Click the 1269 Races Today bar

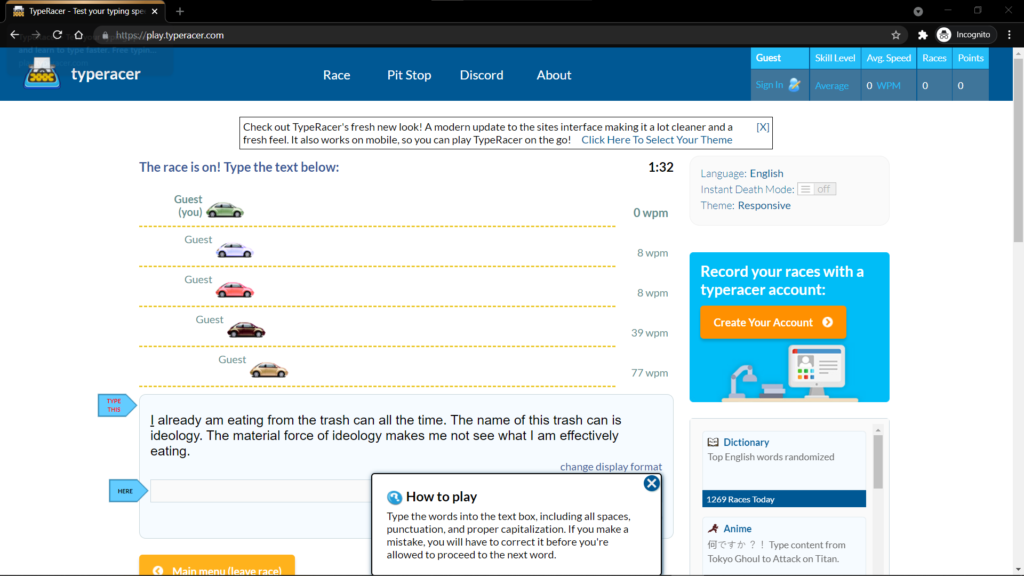tap(784, 499)
